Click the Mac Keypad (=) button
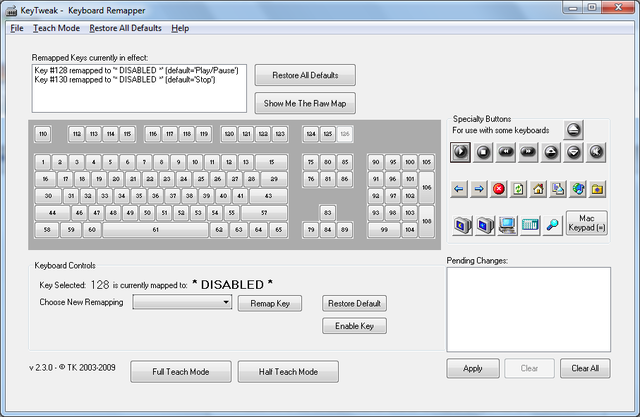Image resolution: width=640 pixels, height=417 pixels. pyautogui.click(x=587, y=223)
